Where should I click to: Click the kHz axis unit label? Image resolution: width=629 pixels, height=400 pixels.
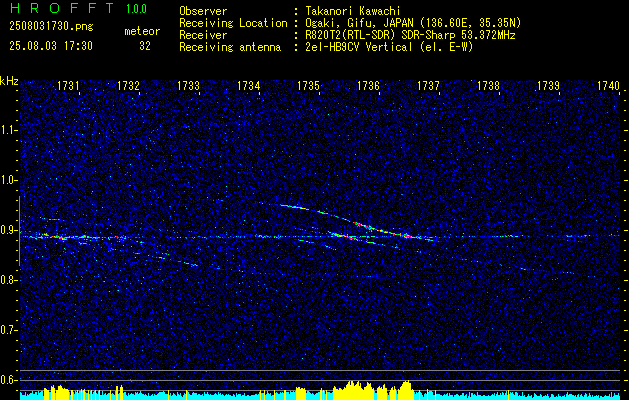pyautogui.click(x=9, y=81)
